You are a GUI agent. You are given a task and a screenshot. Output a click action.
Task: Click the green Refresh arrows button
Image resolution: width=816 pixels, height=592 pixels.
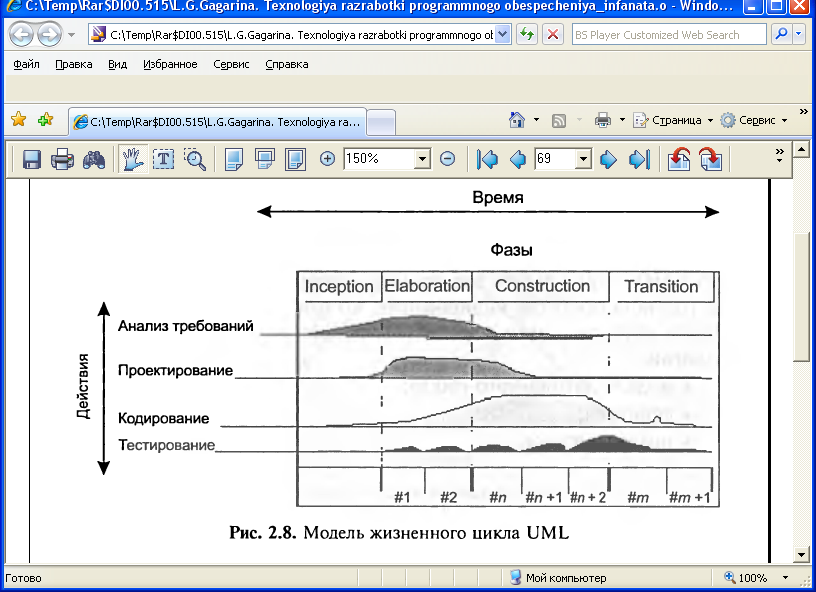coord(527,35)
